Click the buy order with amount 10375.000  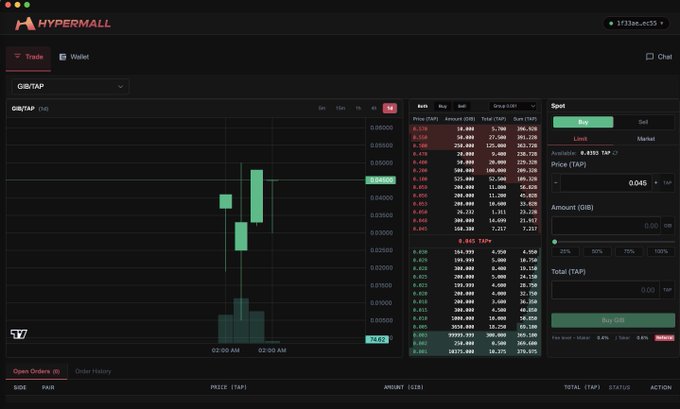475,351
